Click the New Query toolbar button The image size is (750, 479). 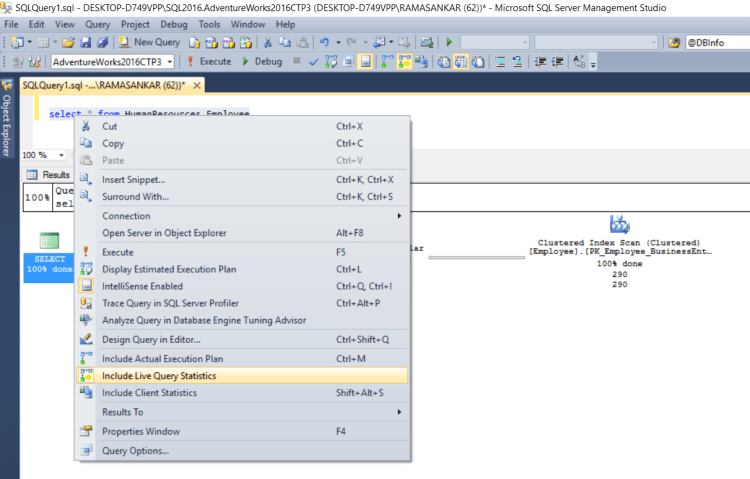pos(150,42)
